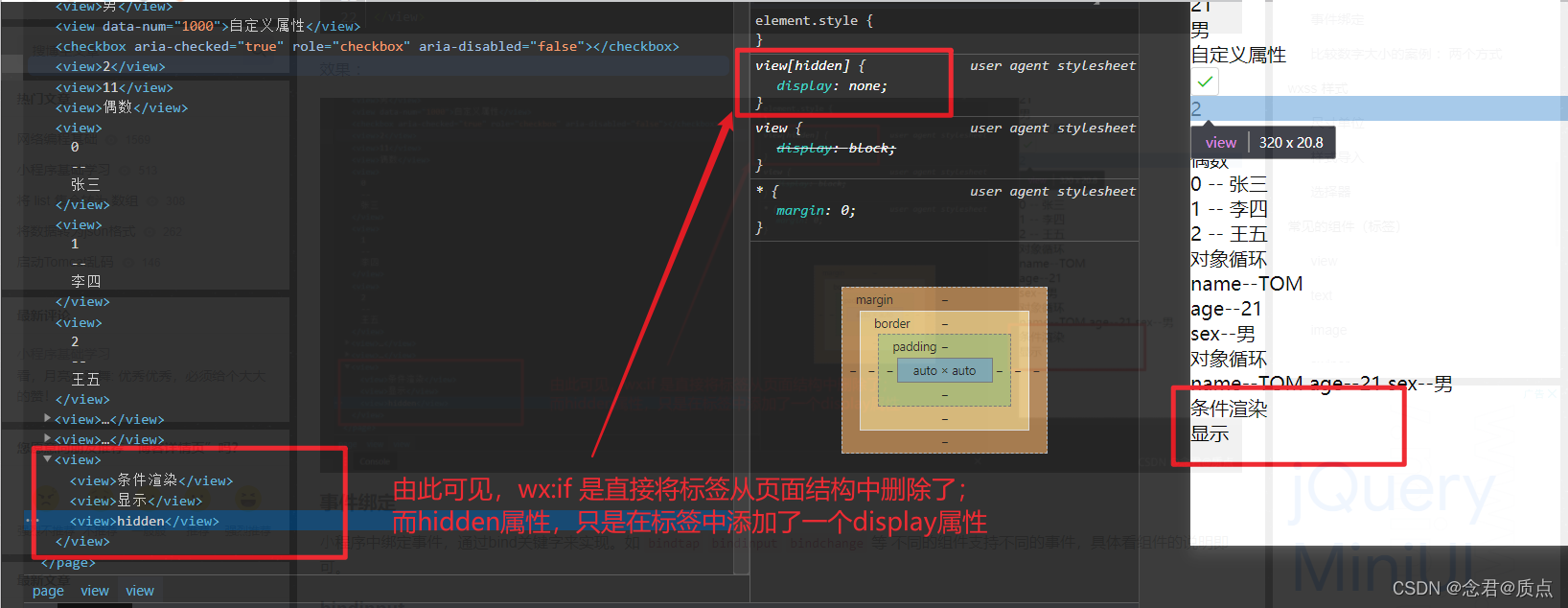
Task: Select the highlighted last 'view' breadcrumb
Action: (x=140, y=591)
